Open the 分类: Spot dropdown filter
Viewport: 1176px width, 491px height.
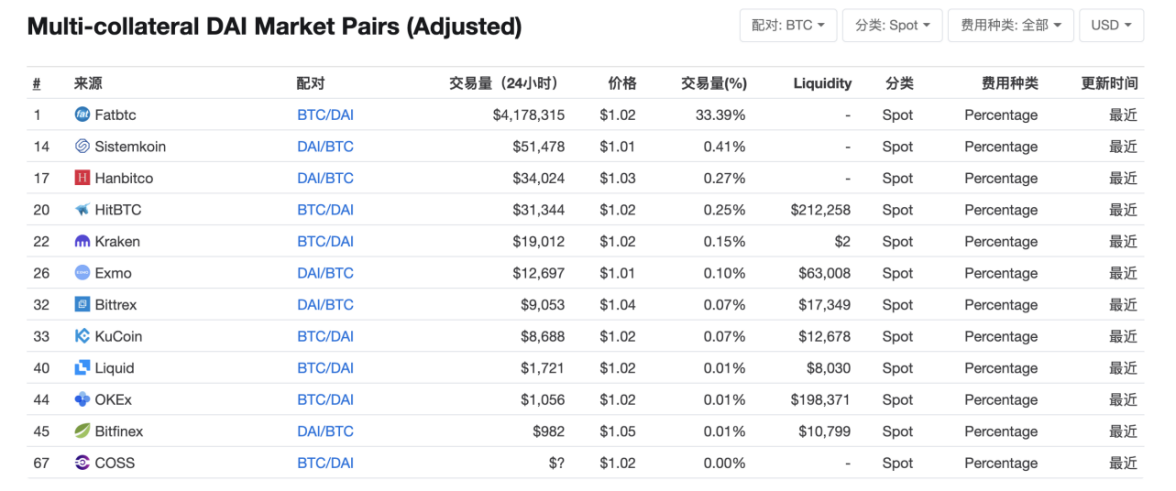click(x=892, y=25)
